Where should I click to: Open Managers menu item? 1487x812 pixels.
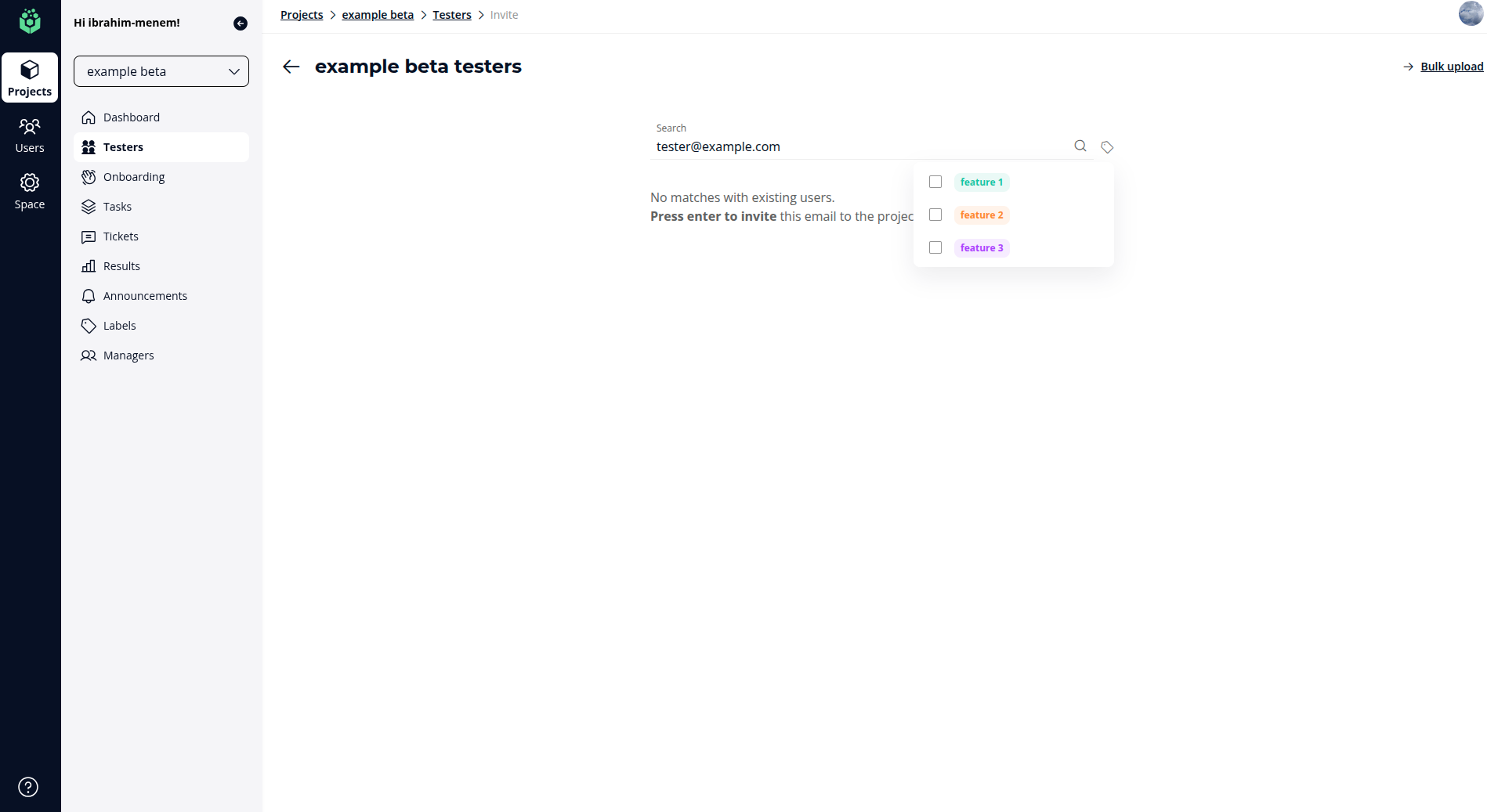coord(161,355)
